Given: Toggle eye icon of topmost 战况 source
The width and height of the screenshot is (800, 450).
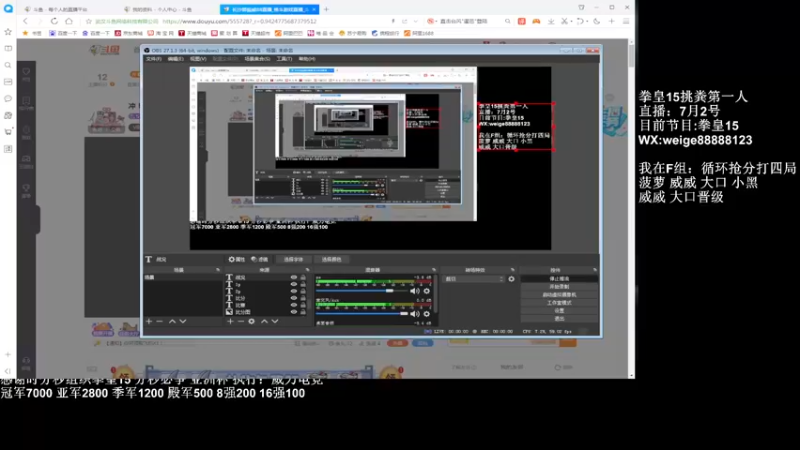Looking at the screenshot, I should [293, 278].
